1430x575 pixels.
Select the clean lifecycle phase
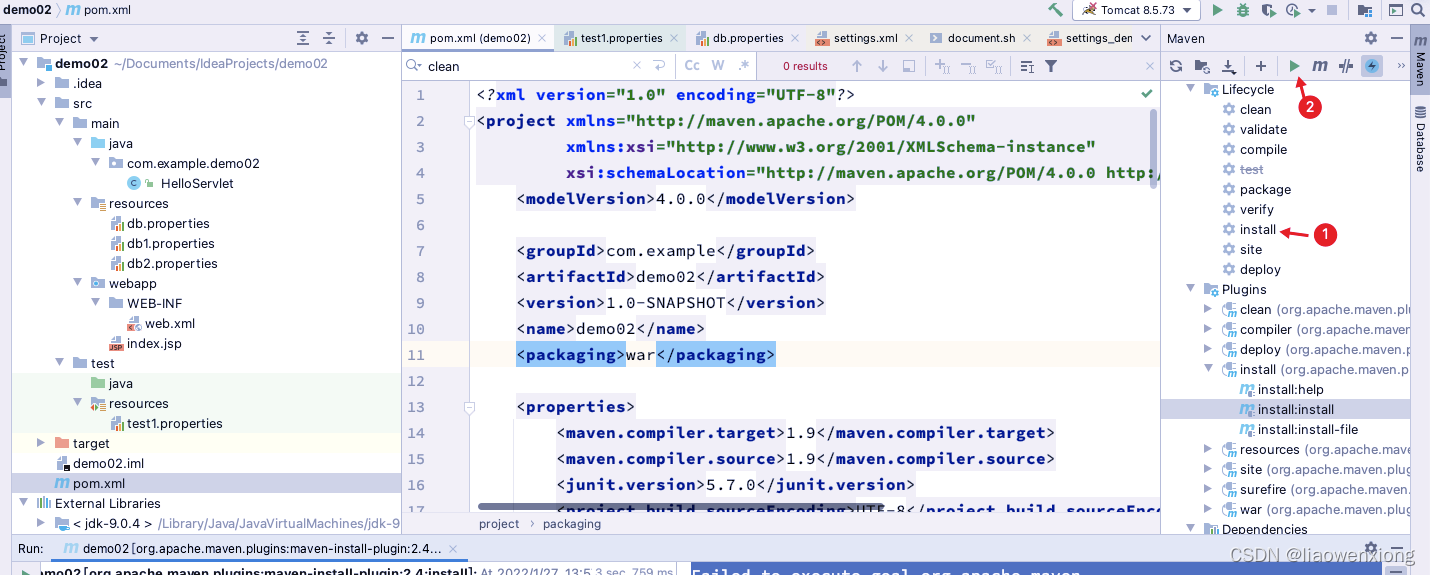pos(1255,109)
